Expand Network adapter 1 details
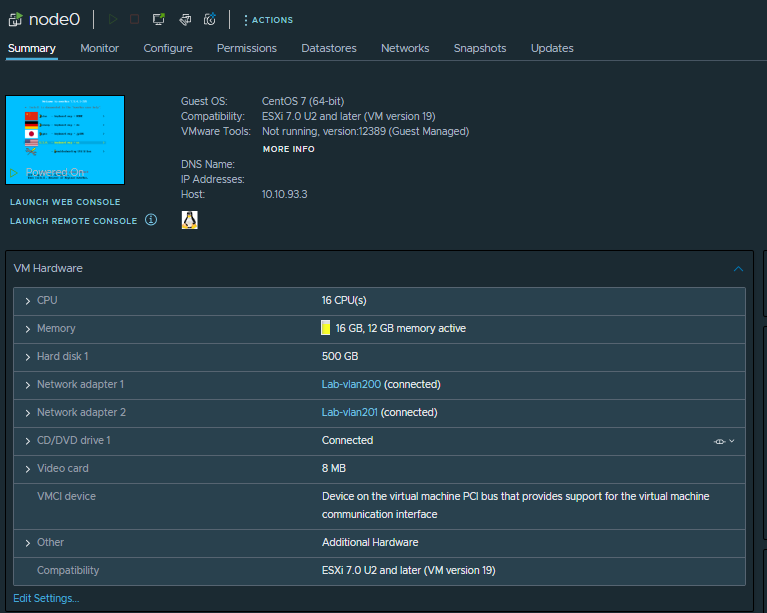Viewport: 767px width, 613px height. click(27, 384)
